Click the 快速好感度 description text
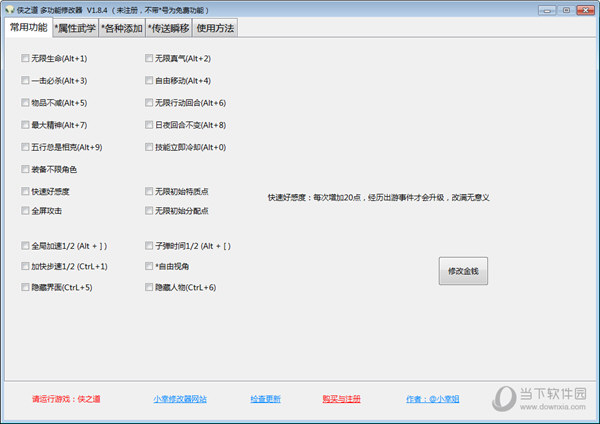Screen dimensions: 600x424 tap(378, 197)
